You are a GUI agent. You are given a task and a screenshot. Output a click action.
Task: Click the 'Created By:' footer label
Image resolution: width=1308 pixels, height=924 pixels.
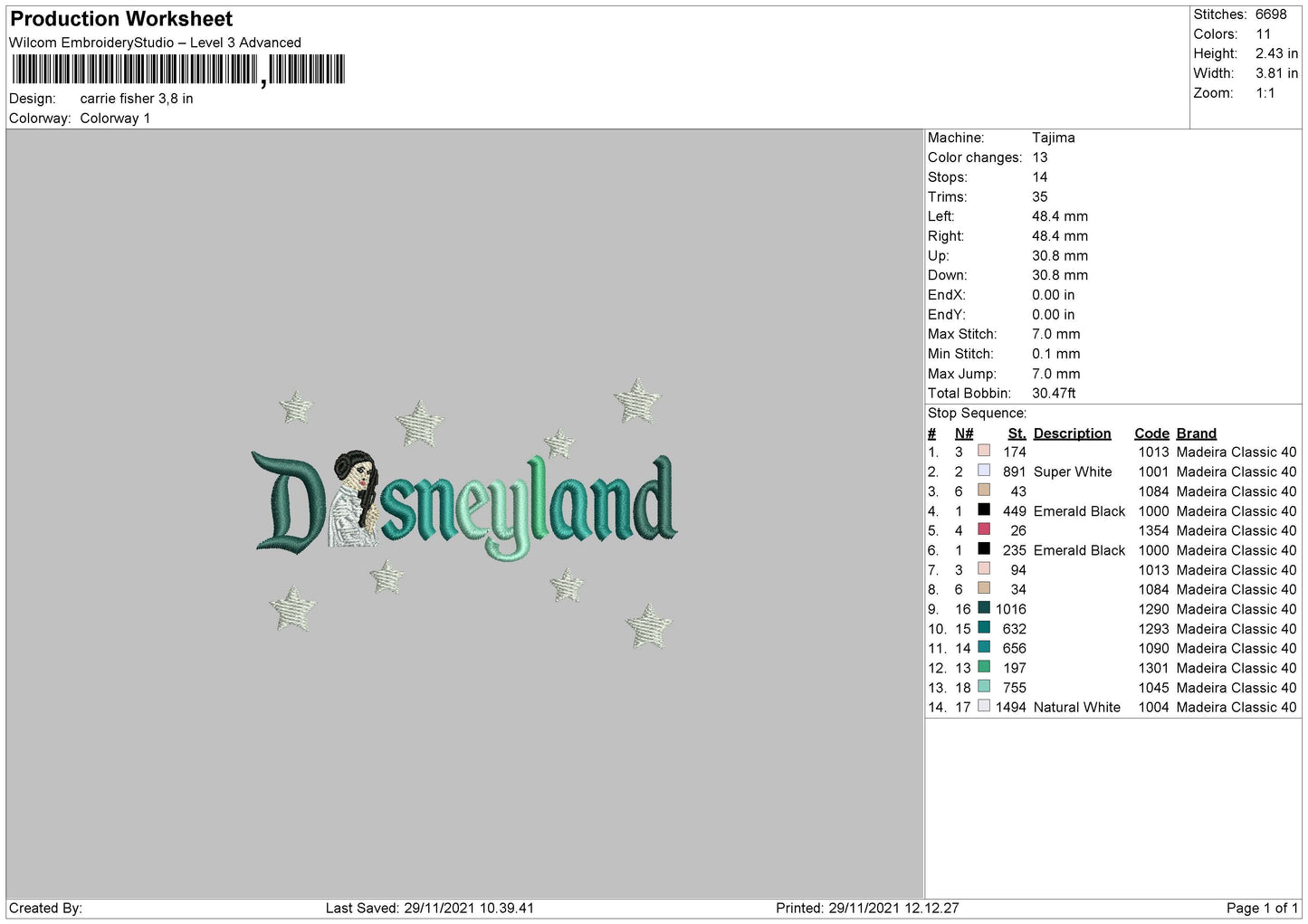click(x=45, y=908)
